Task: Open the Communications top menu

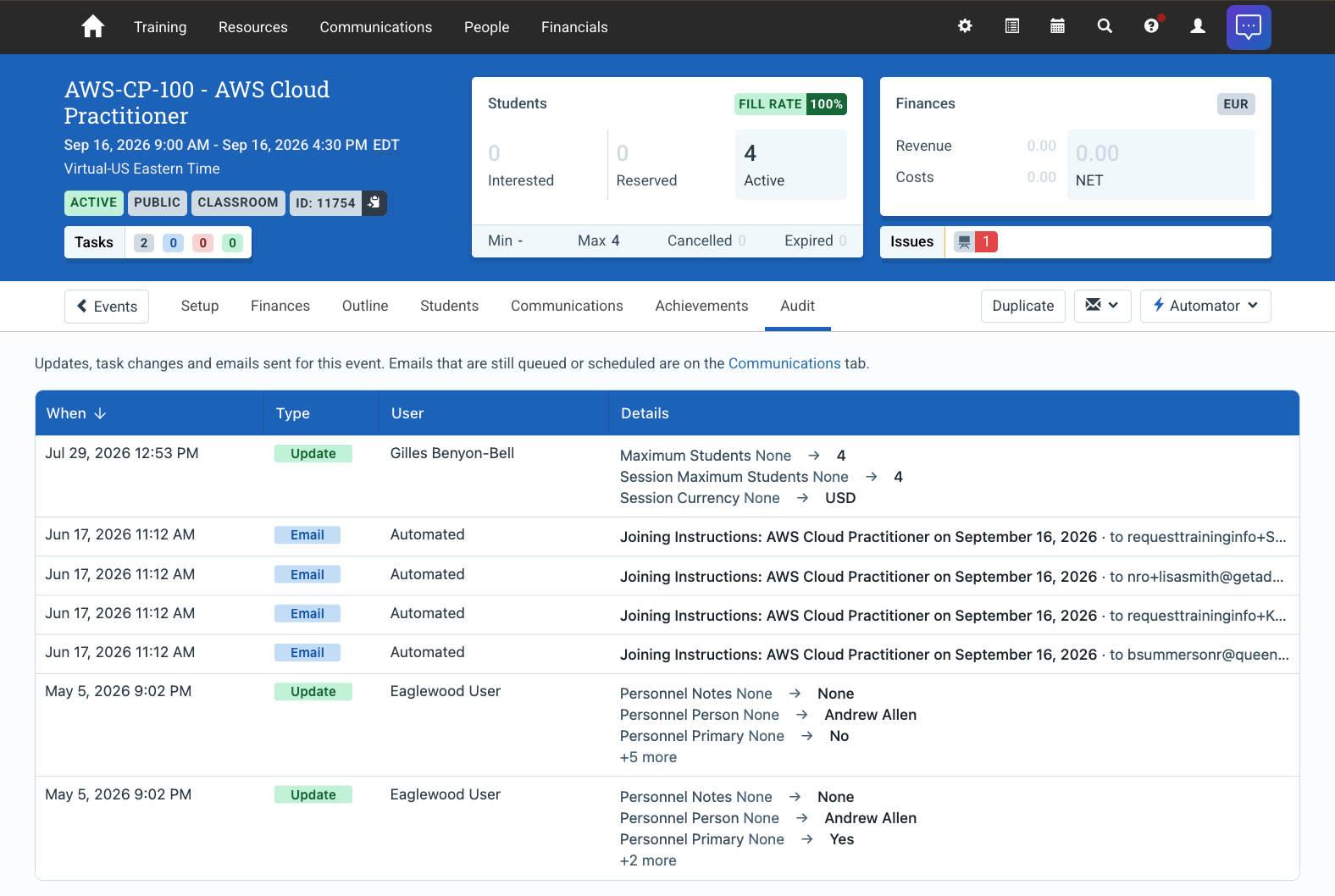Action: [x=376, y=27]
